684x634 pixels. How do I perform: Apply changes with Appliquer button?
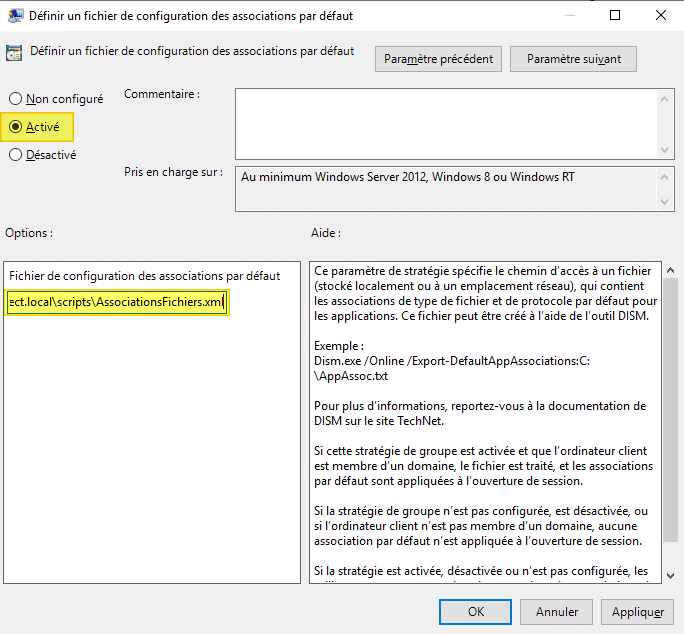point(637,612)
